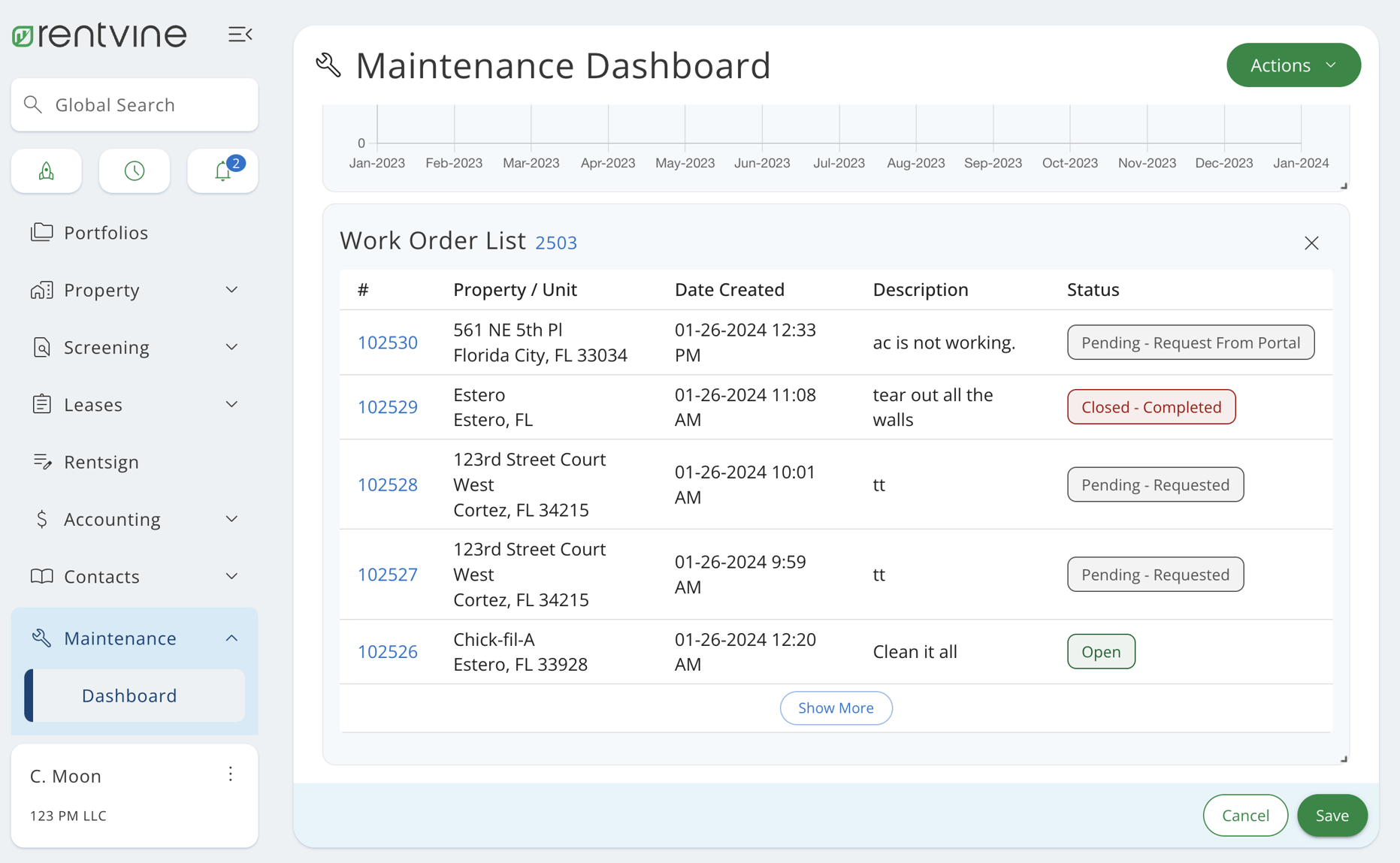Click the Accounting dollar icon
Screen dimensions: 1400x863
click(42, 519)
